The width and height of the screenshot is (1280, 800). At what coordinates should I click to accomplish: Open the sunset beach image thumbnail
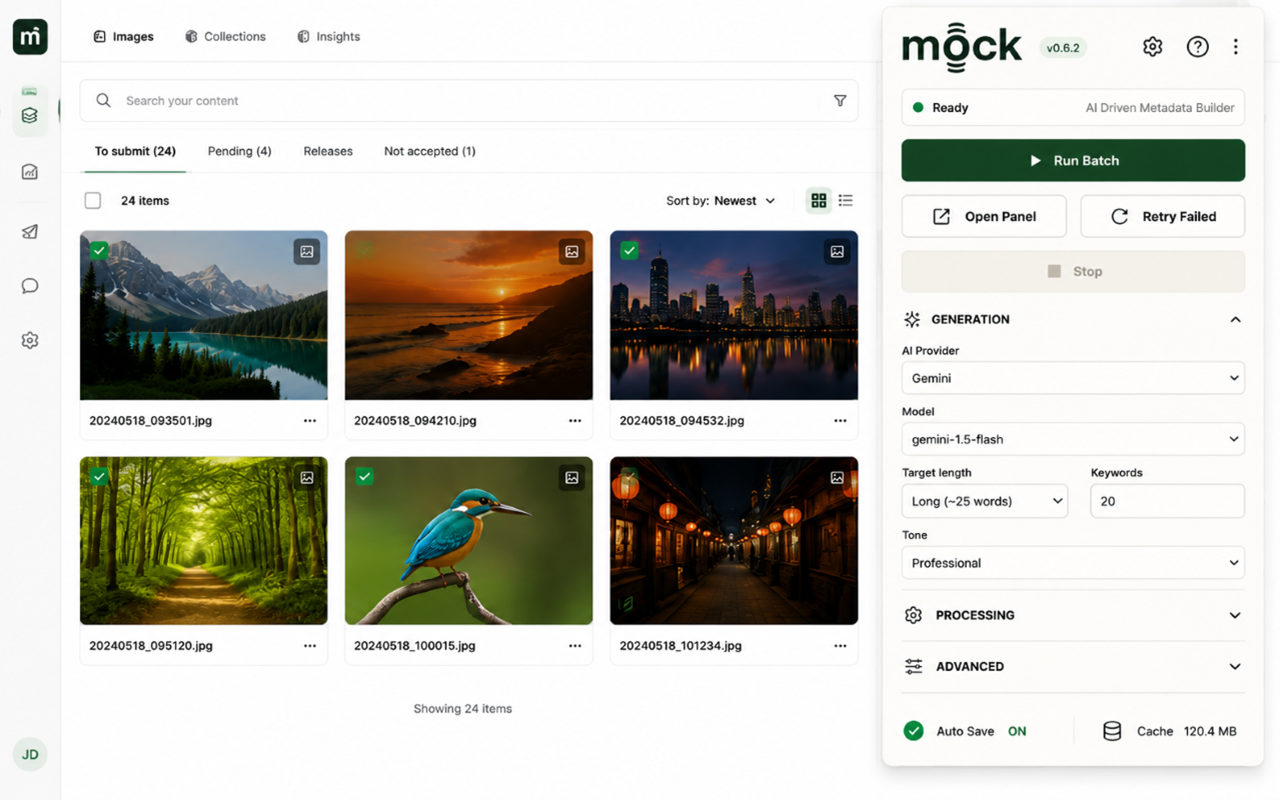(469, 316)
